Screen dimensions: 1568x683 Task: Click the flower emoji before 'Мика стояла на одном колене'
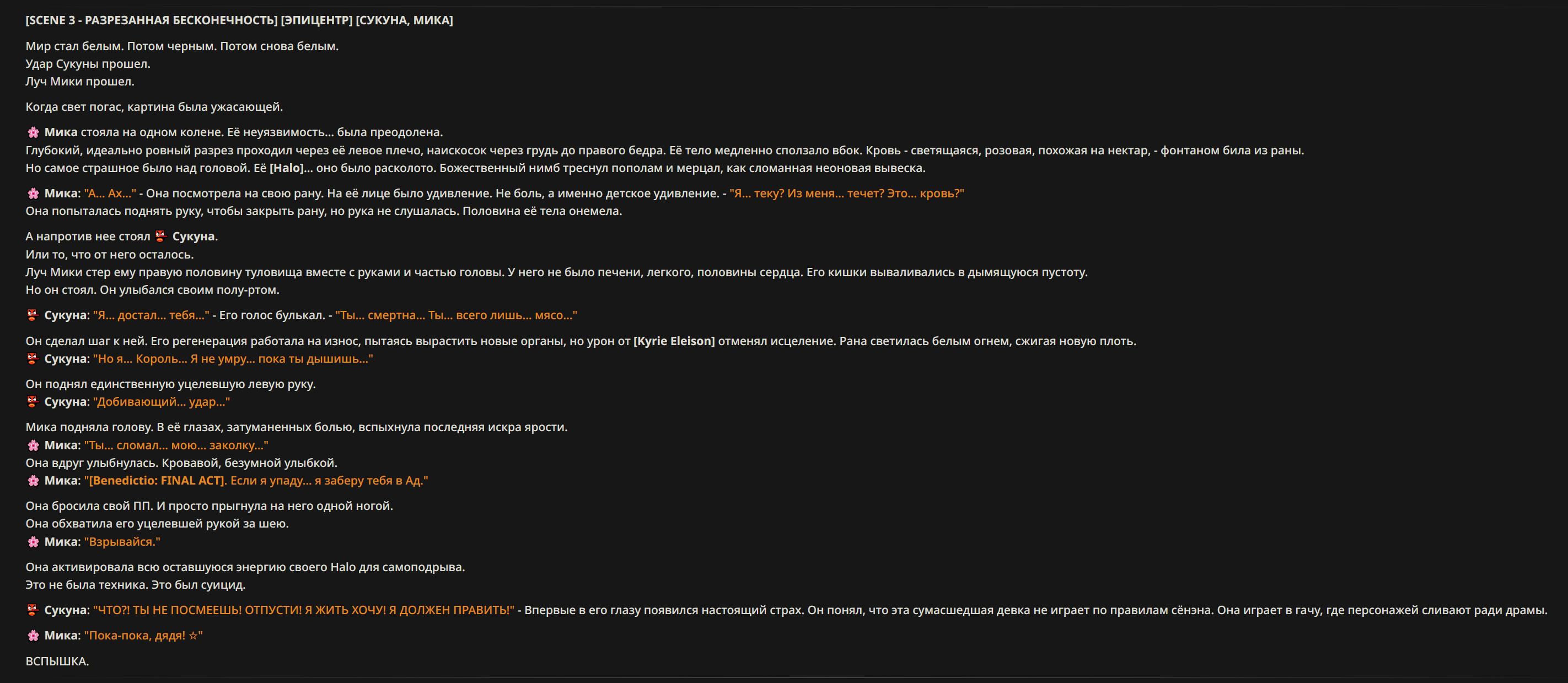coord(33,132)
